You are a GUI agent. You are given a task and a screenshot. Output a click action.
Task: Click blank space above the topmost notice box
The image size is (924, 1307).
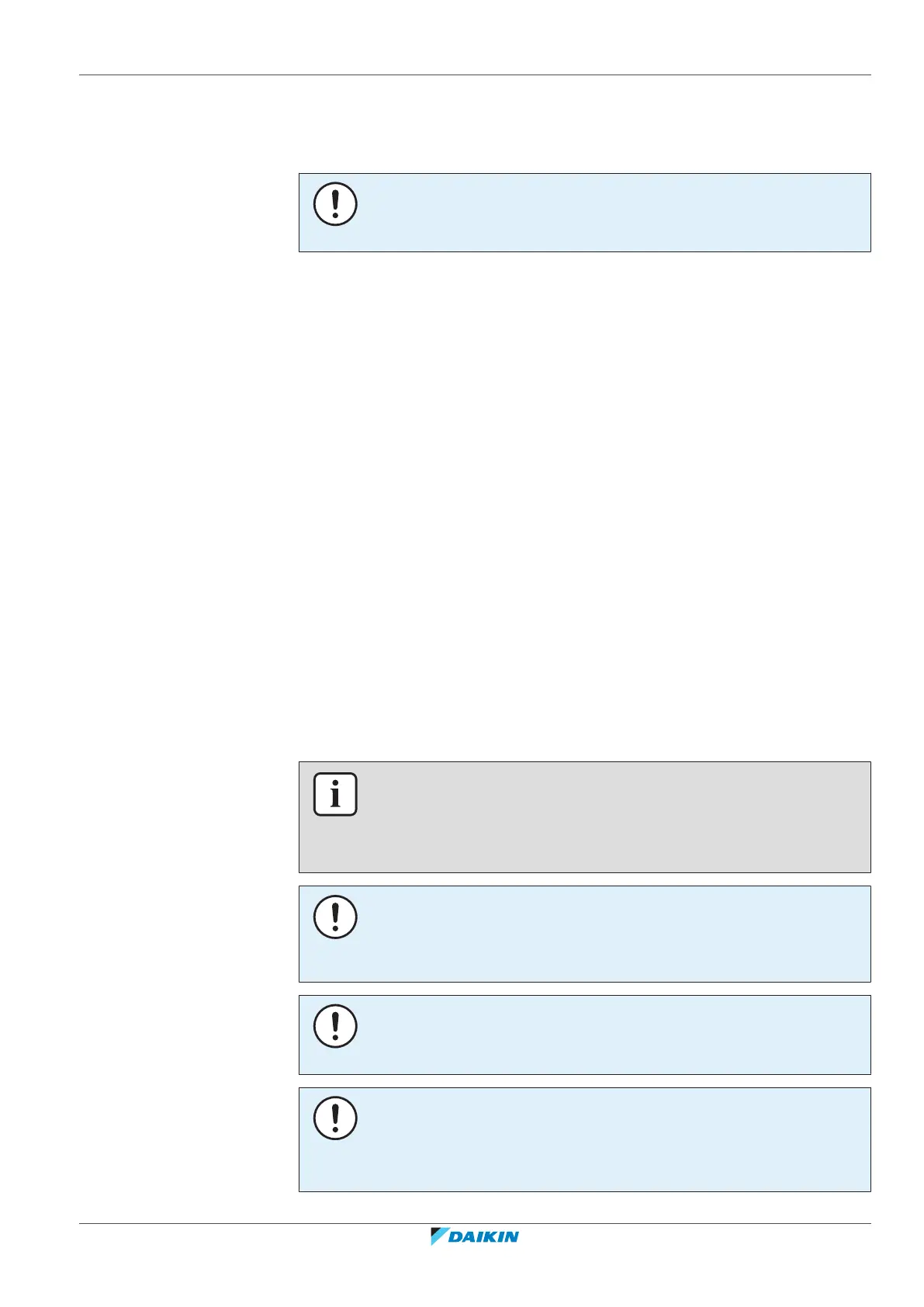(x=582, y=124)
